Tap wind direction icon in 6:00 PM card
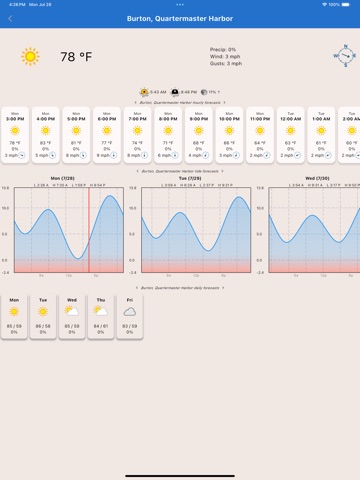Image resolution: width=360 pixels, height=480 pixels. 114,155
